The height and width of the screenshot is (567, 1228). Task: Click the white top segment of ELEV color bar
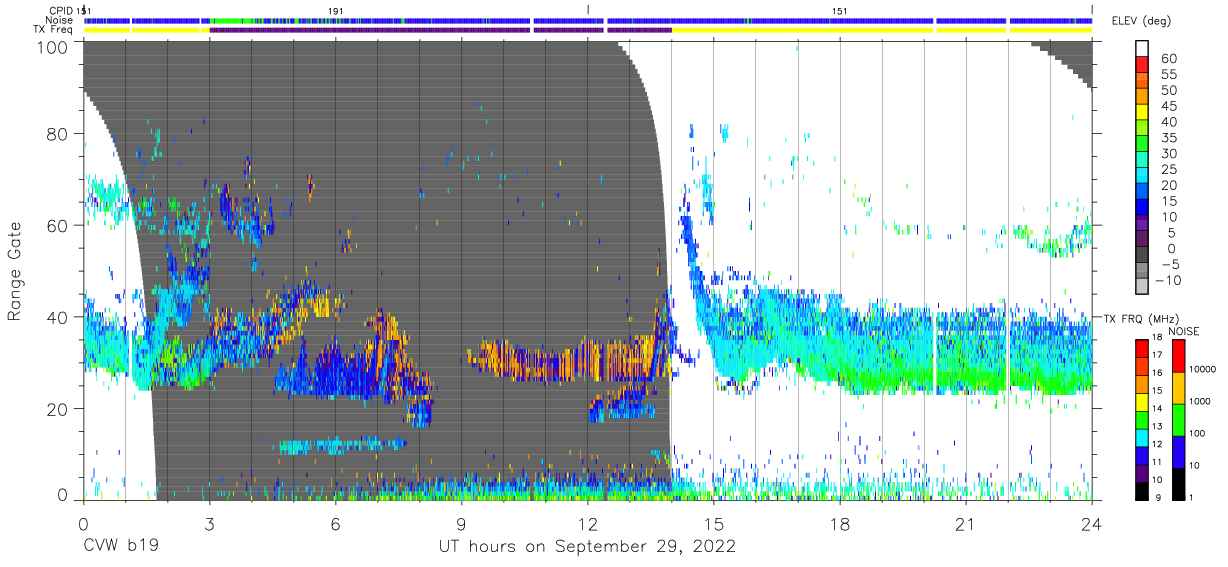(x=1142, y=50)
